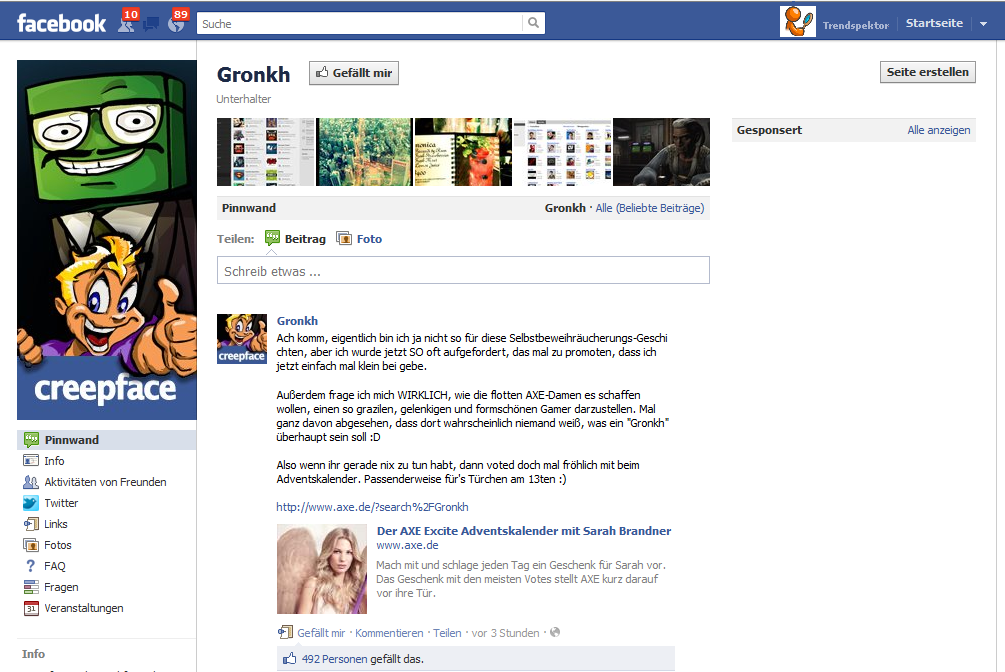Screen dimensions: 1005x672
Task: Open the white icon grid photo thumbnail
Action: [562, 152]
